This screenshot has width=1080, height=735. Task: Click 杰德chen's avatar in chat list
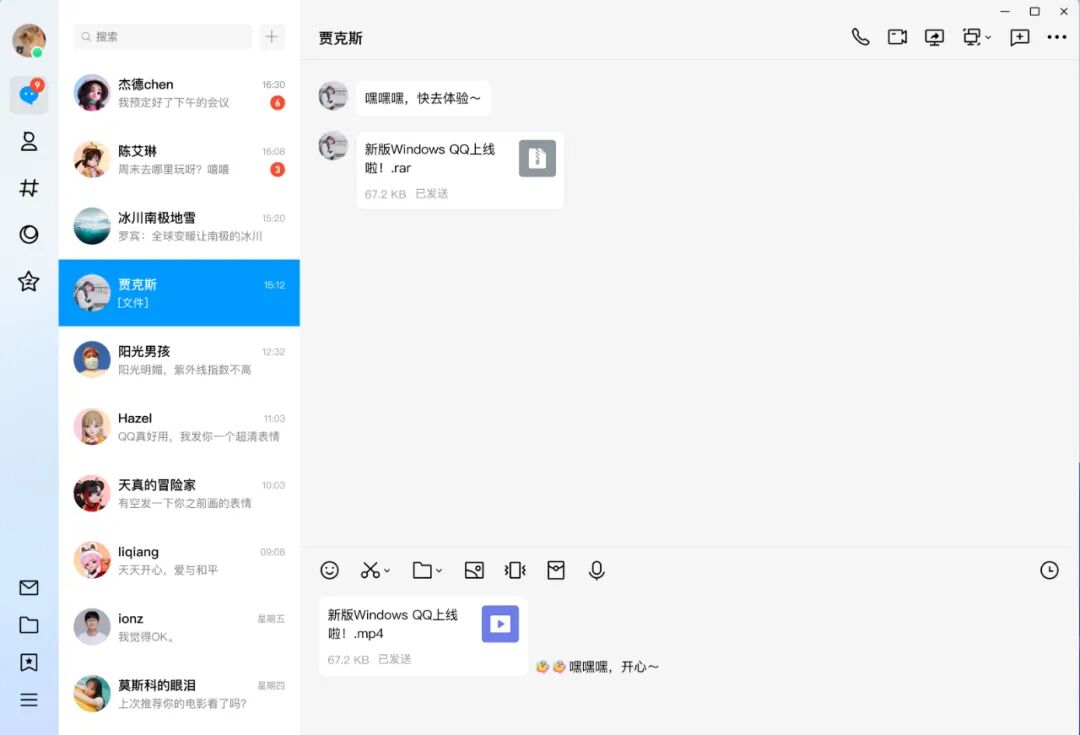pos(92,93)
